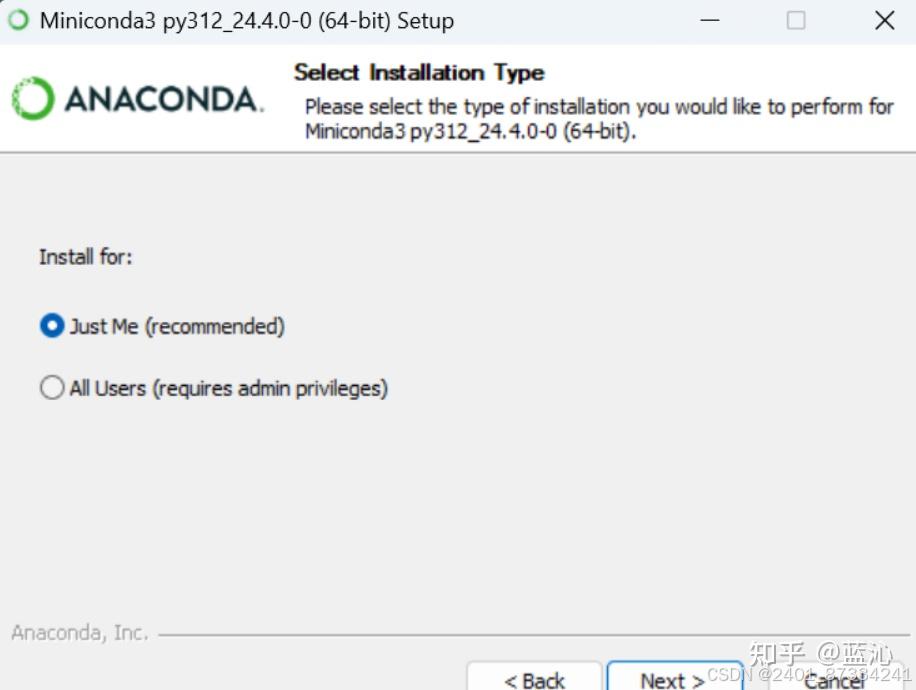Click the ANACONDA wordmark in the header

coord(164,99)
